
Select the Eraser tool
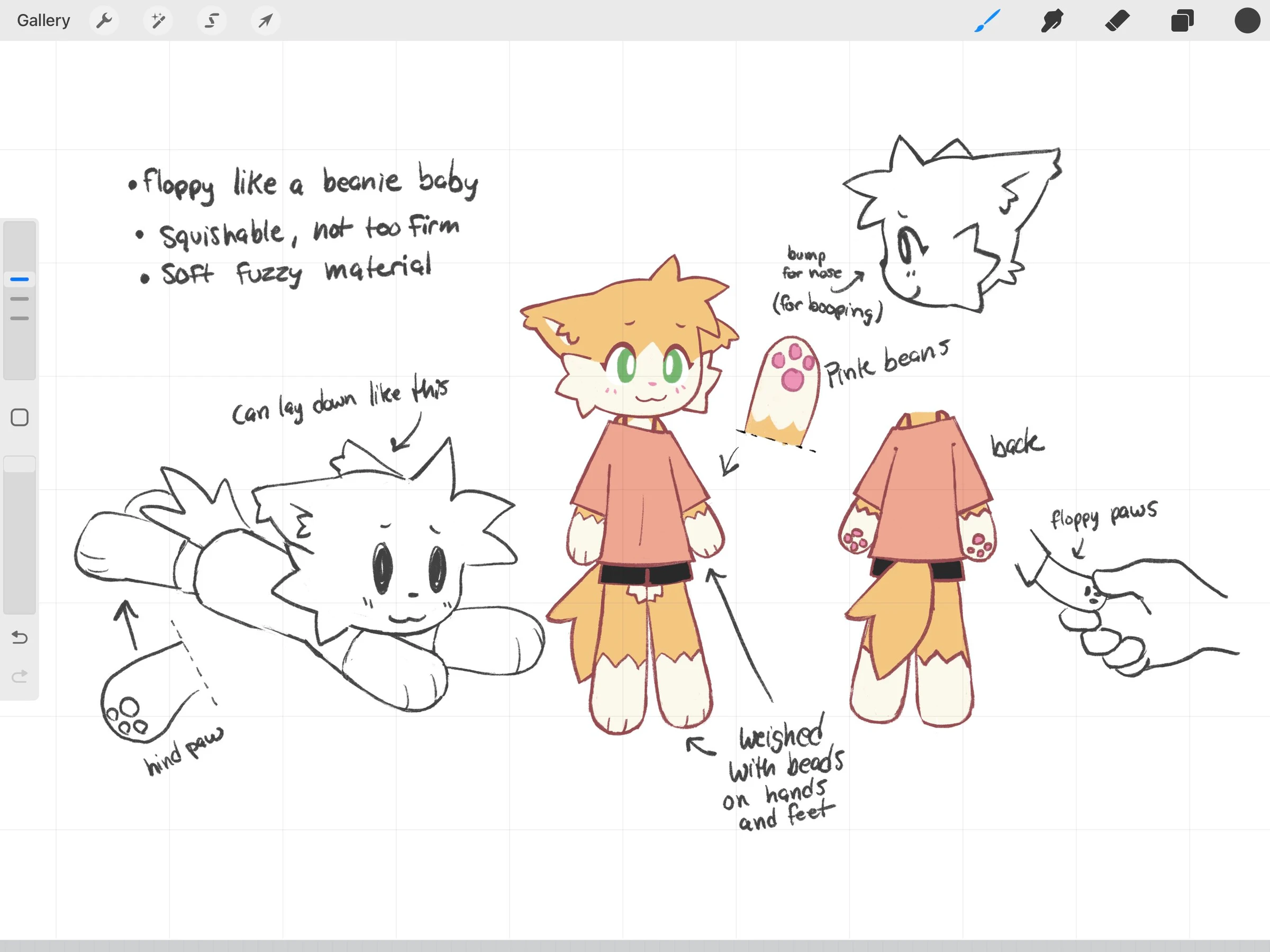[1117, 21]
